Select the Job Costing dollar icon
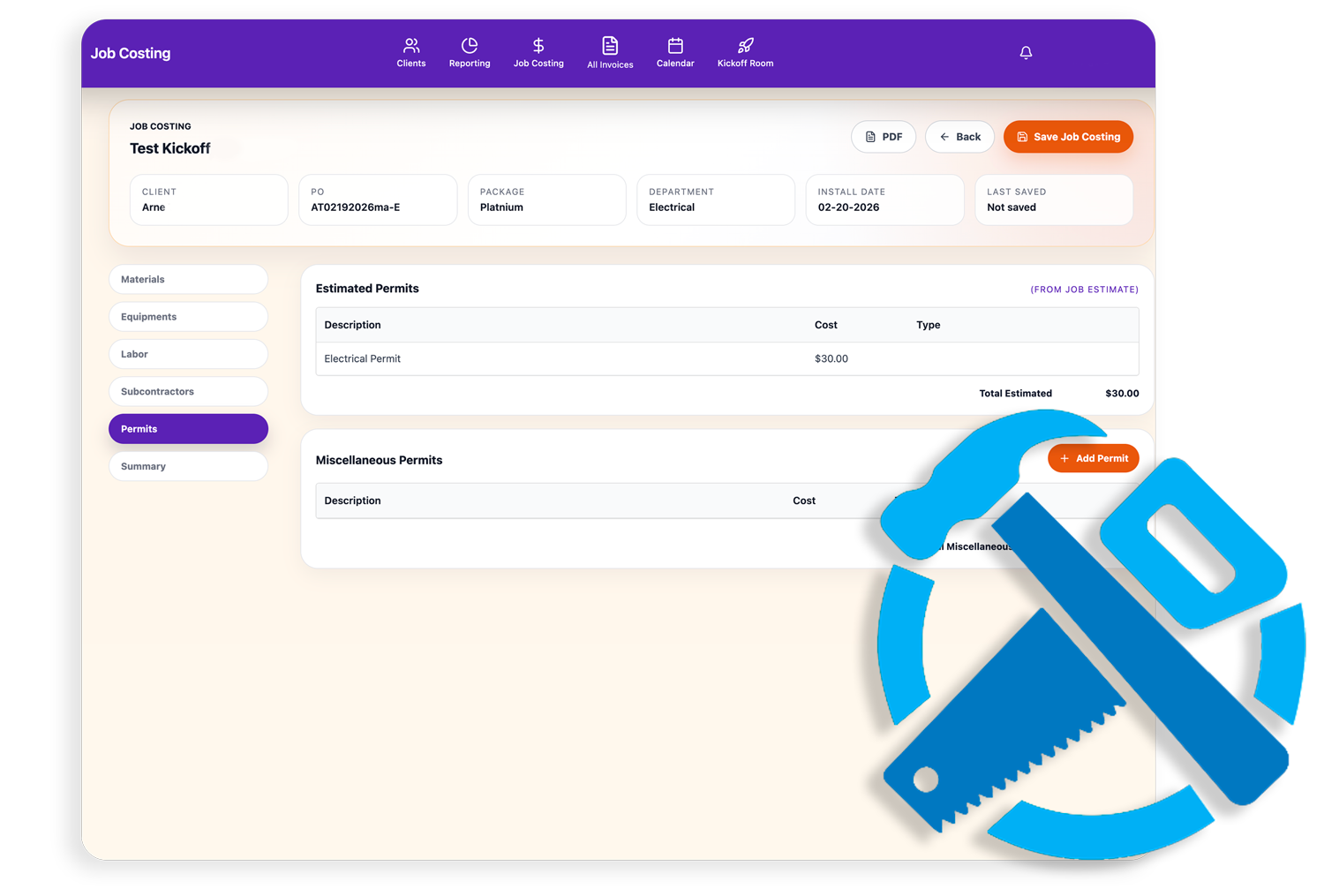This screenshot has width=1324, height=896. click(538, 46)
